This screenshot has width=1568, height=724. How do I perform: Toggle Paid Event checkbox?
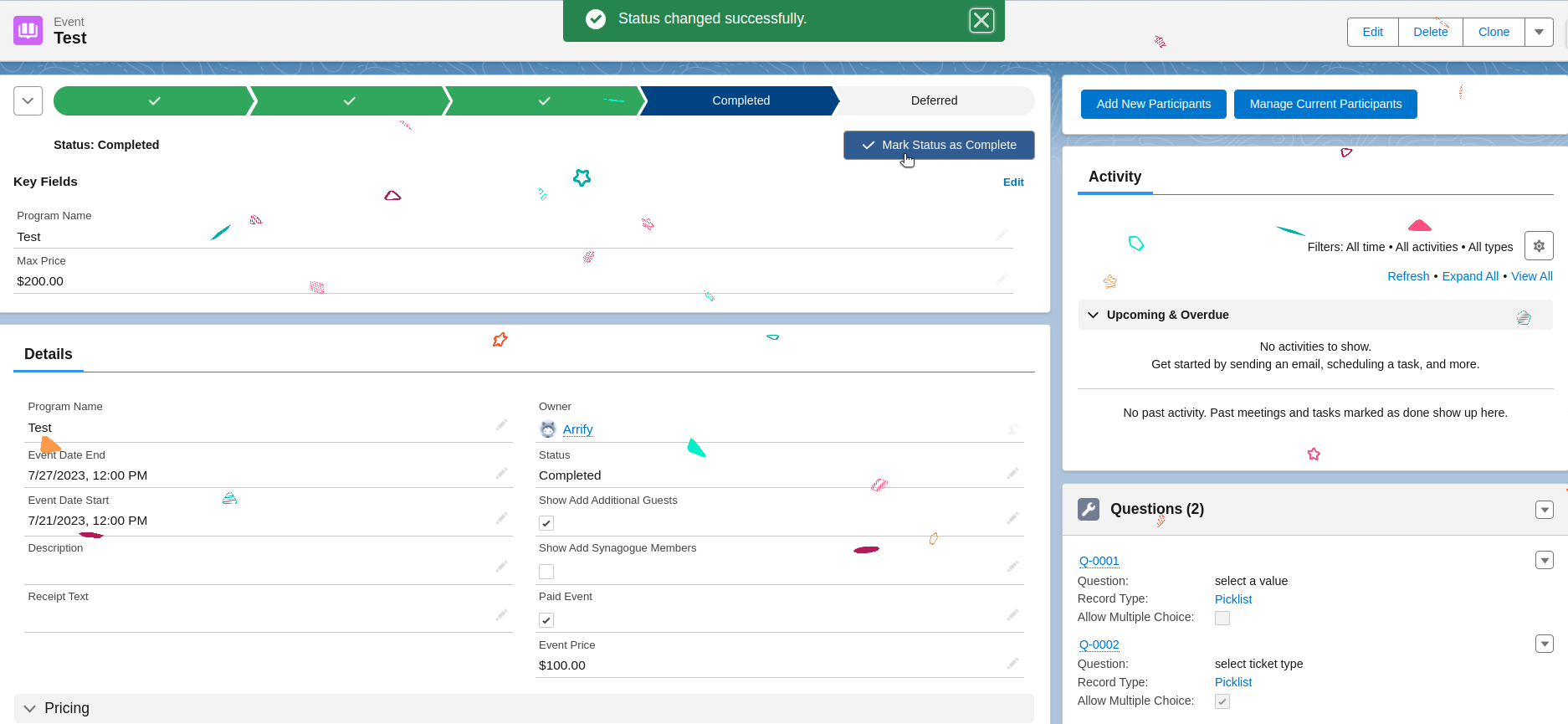(x=546, y=620)
